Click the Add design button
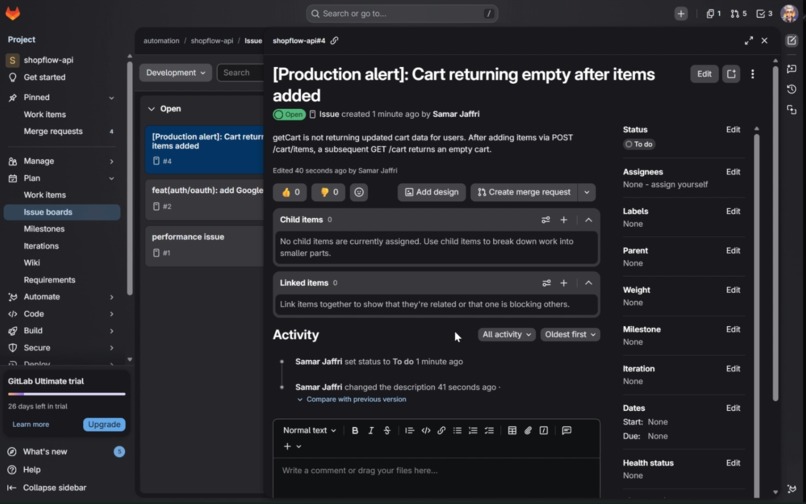806x504 pixels. tap(432, 192)
